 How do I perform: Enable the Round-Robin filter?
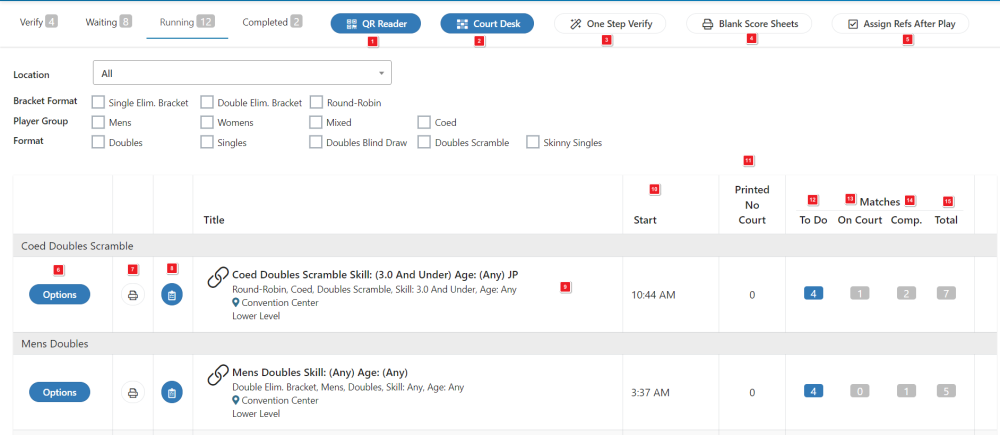316,102
